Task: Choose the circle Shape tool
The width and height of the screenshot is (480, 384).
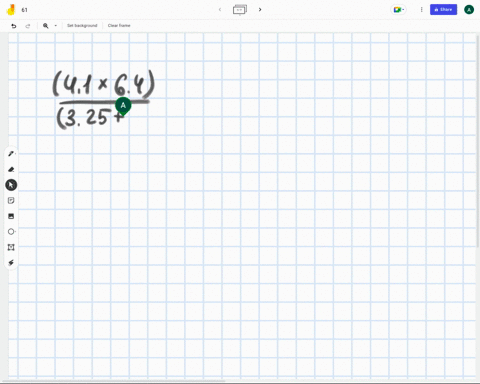Action: coord(11,232)
